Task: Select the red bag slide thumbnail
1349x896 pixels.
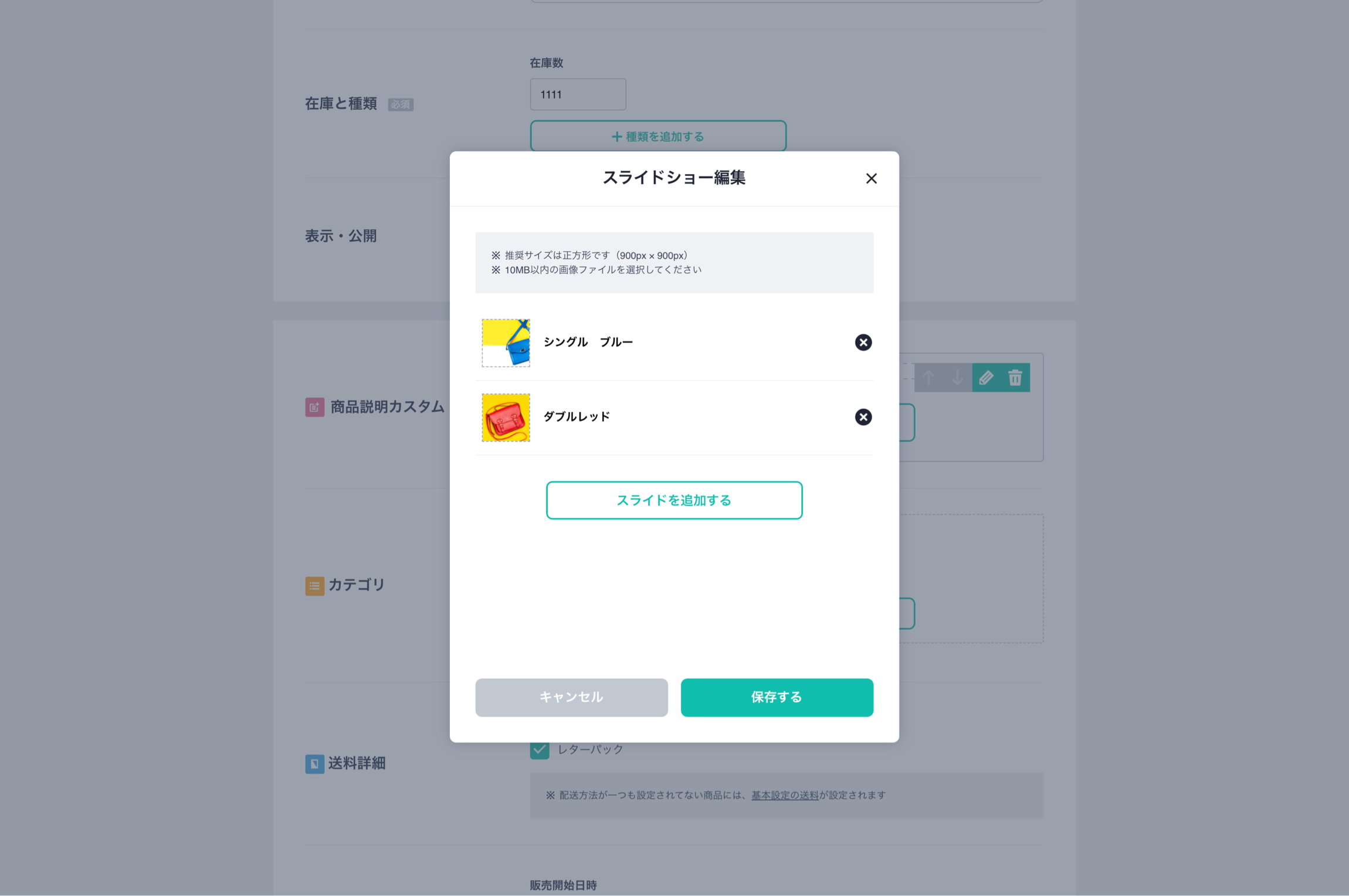Action: [506, 418]
